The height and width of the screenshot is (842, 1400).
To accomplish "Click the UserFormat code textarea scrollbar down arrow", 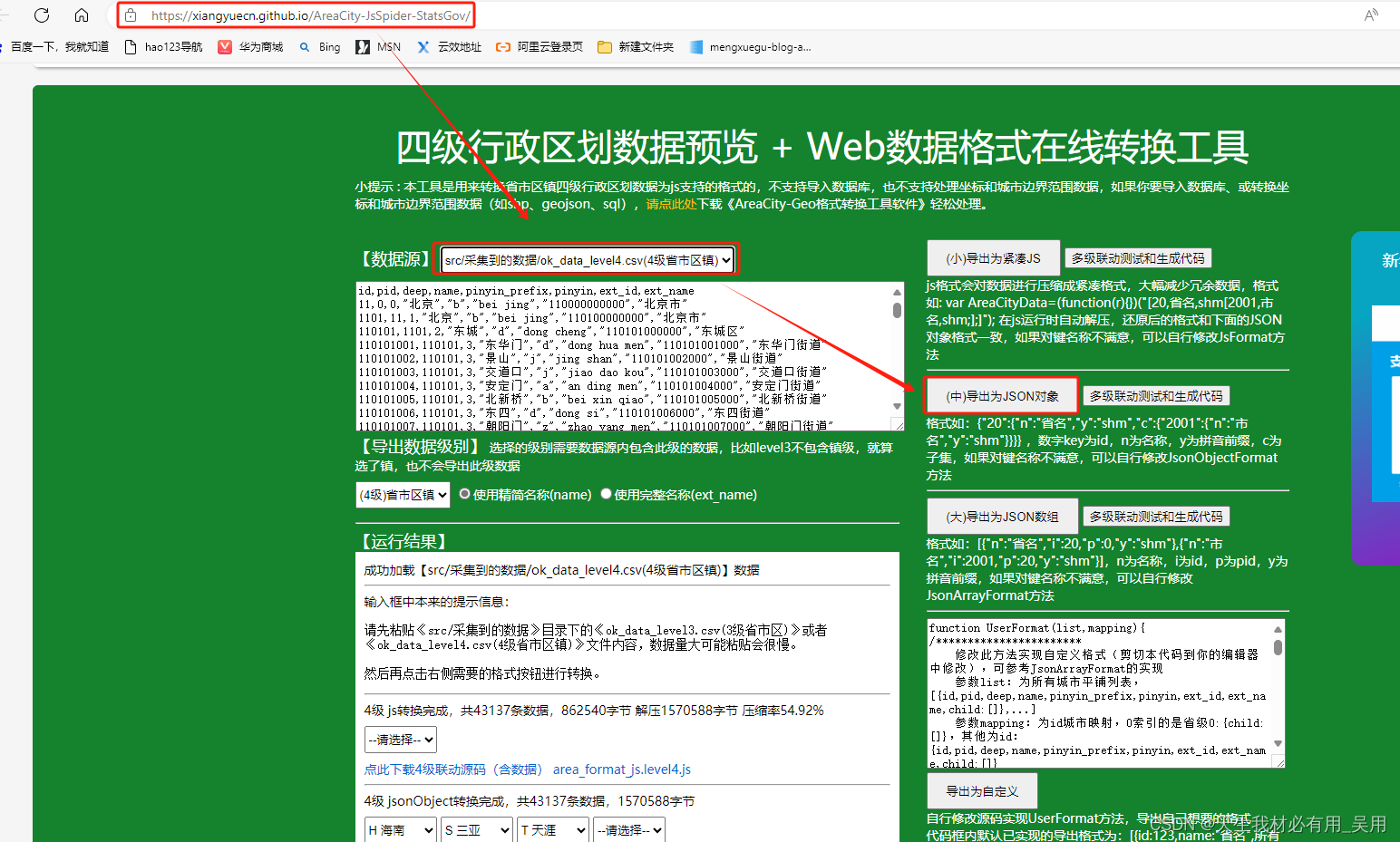I will point(1278,743).
